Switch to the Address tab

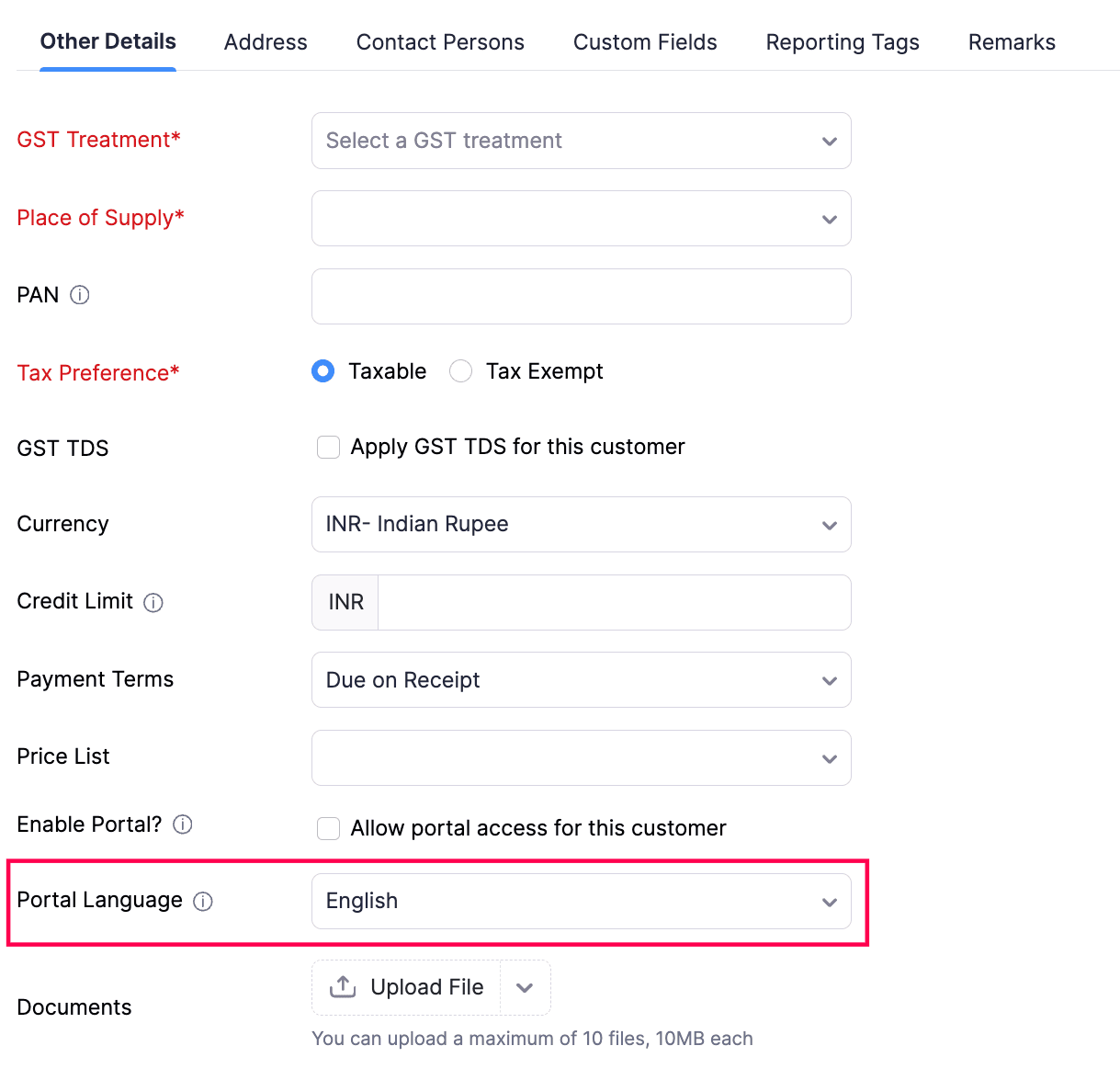tap(265, 41)
